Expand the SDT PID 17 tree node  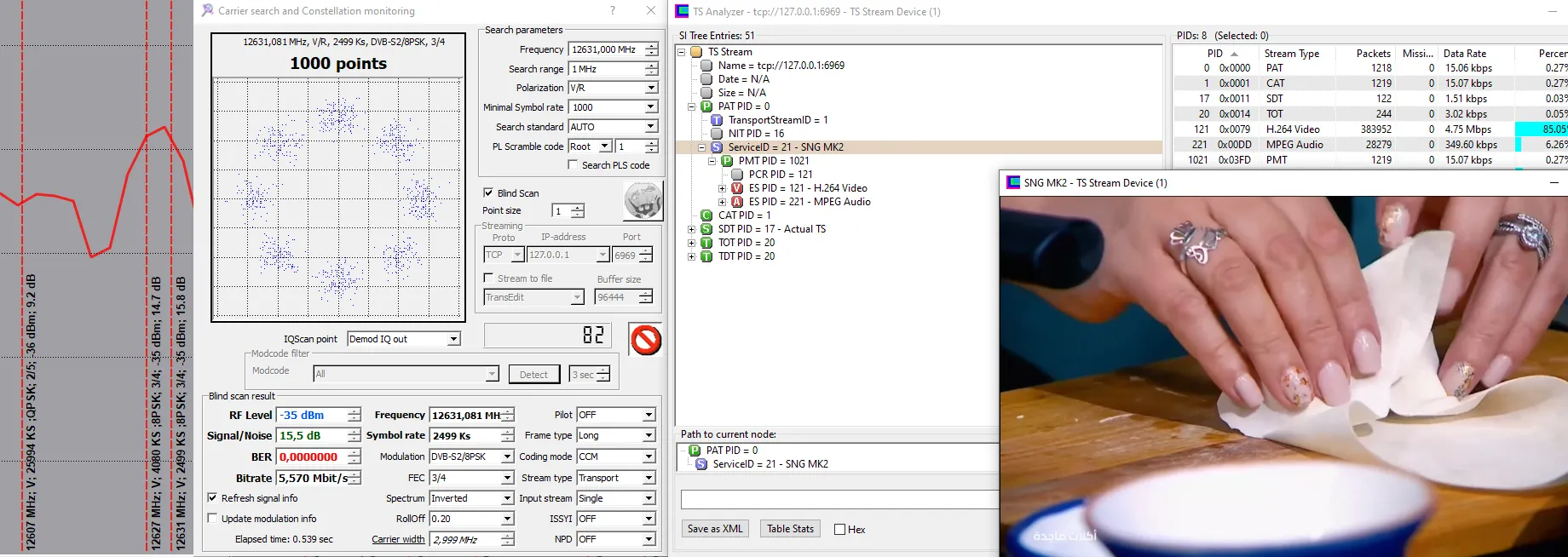691,229
